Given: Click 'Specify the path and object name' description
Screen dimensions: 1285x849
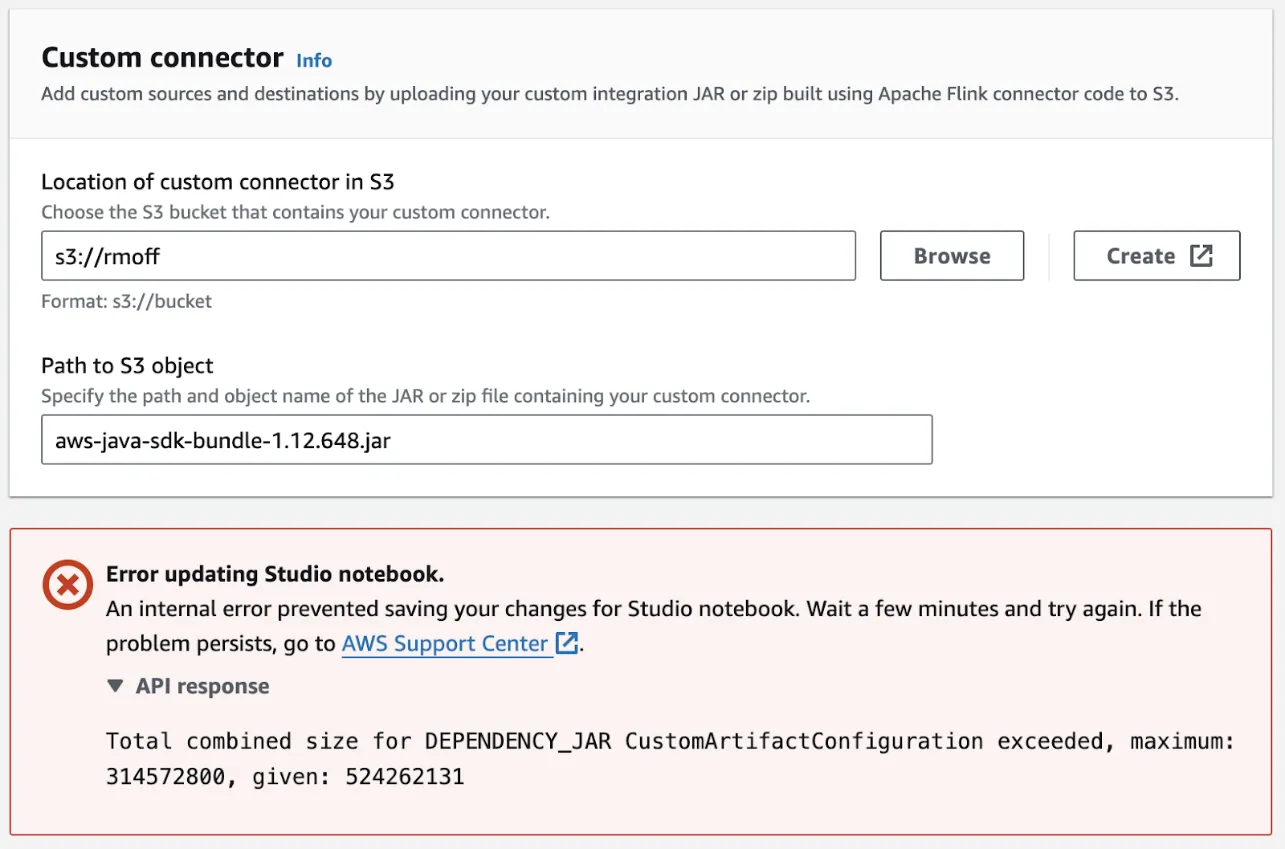Looking at the screenshot, I should click(x=425, y=397).
